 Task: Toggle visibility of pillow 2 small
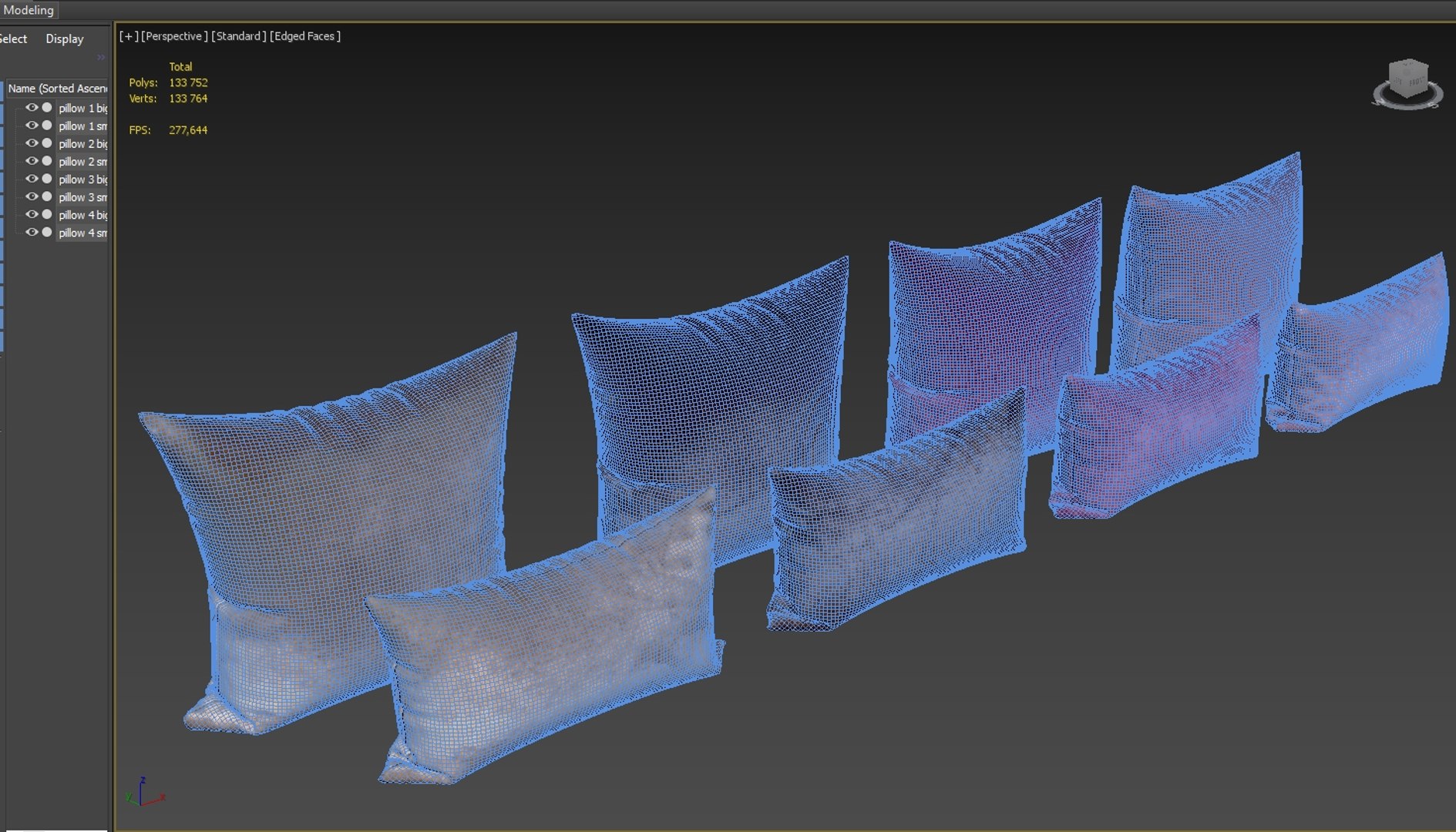click(x=32, y=161)
